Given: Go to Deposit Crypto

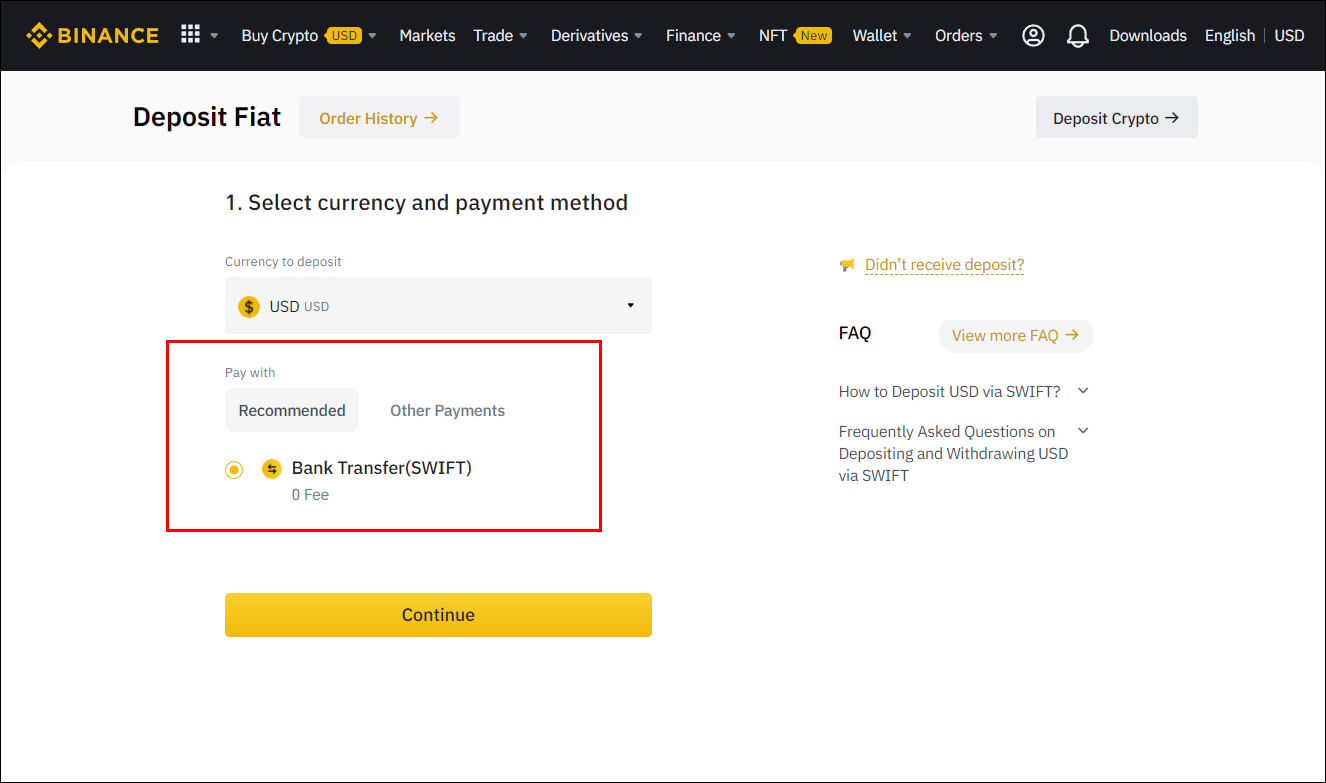Looking at the screenshot, I should pyautogui.click(x=1116, y=118).
